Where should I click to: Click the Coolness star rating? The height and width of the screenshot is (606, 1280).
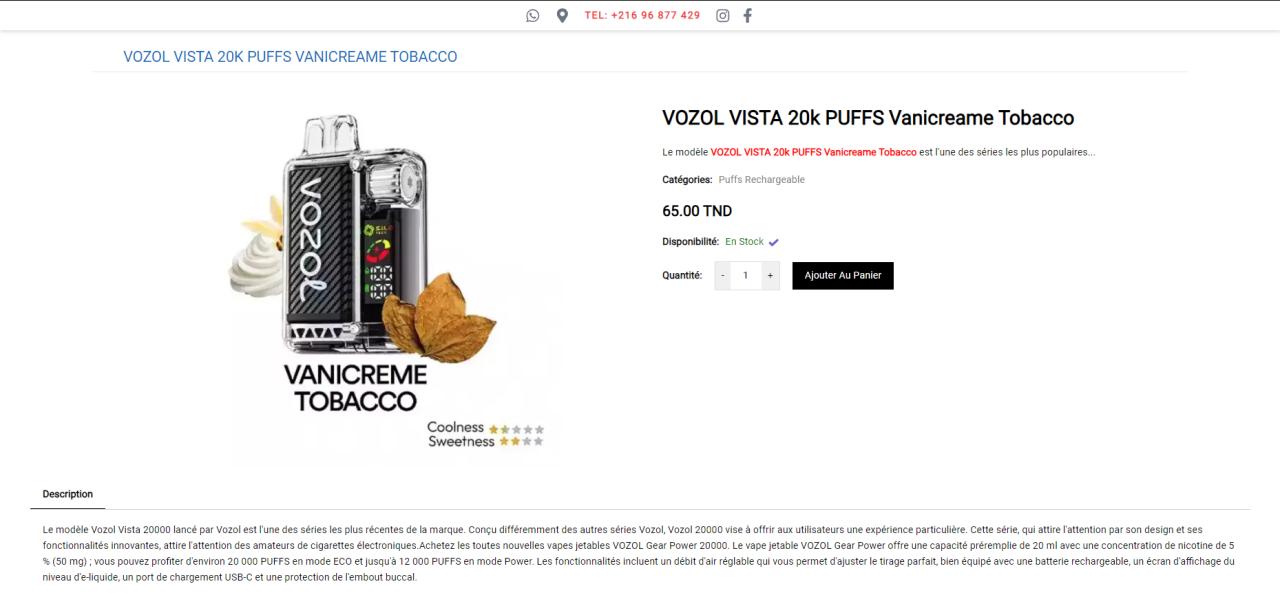(516, 429)
